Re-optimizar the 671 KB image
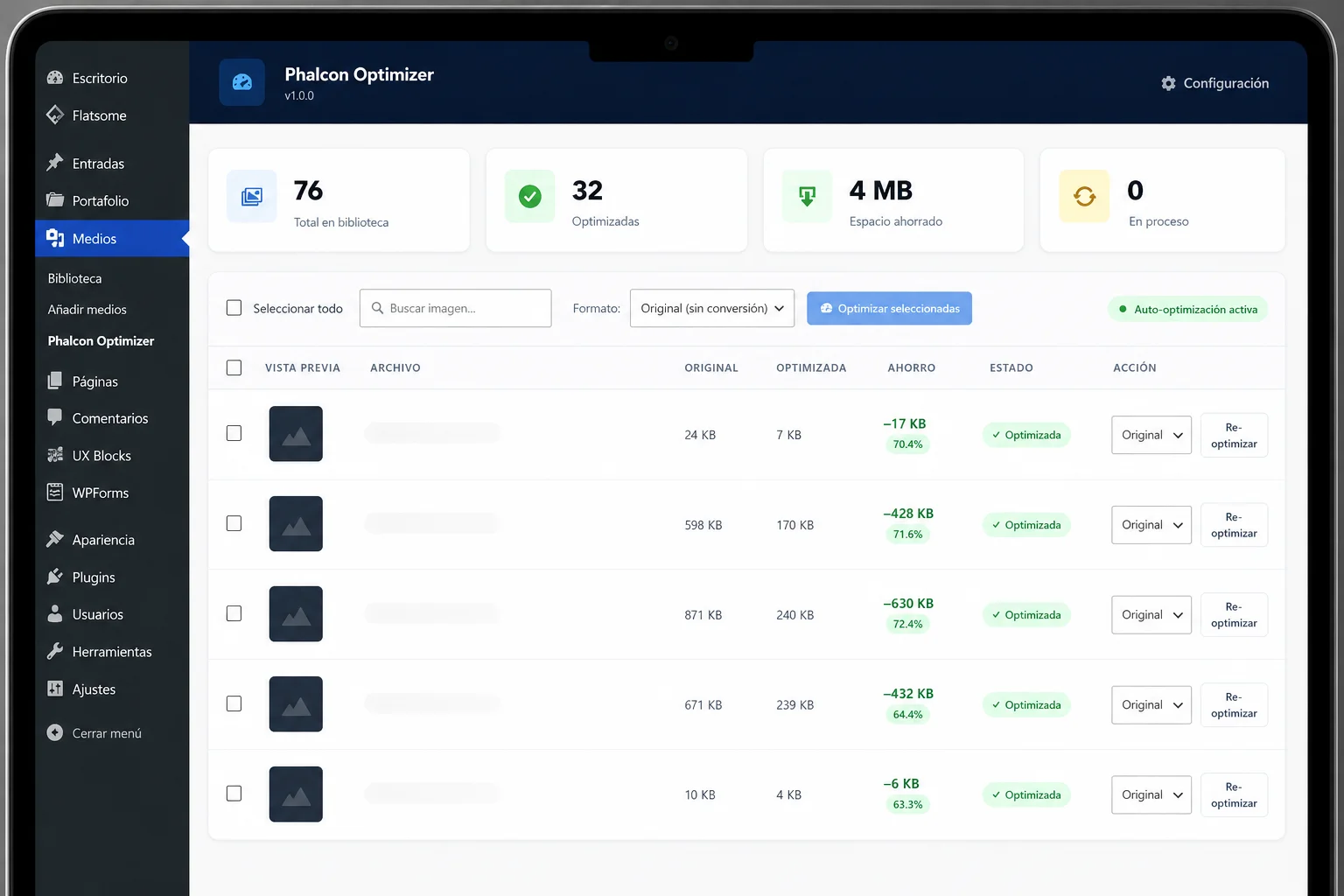 point(1234,705)
